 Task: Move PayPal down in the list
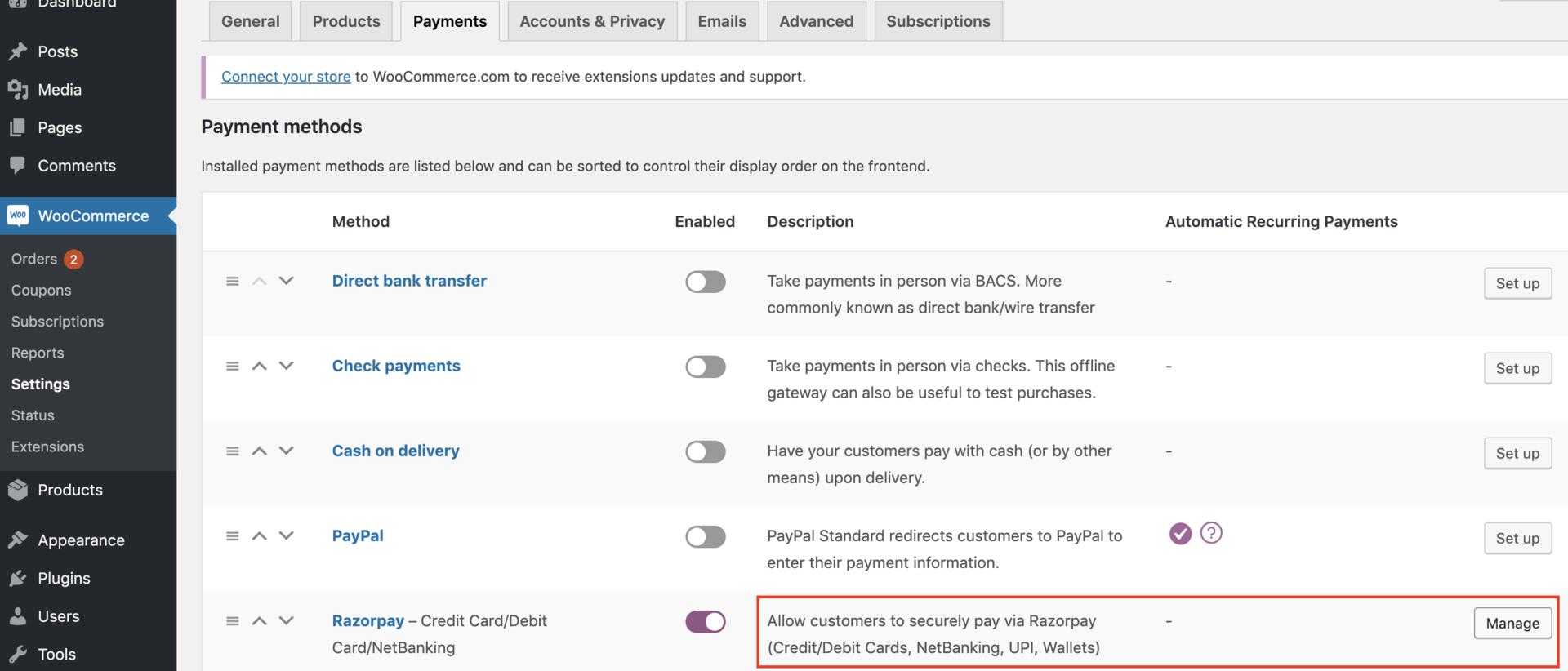click(286, 535)
